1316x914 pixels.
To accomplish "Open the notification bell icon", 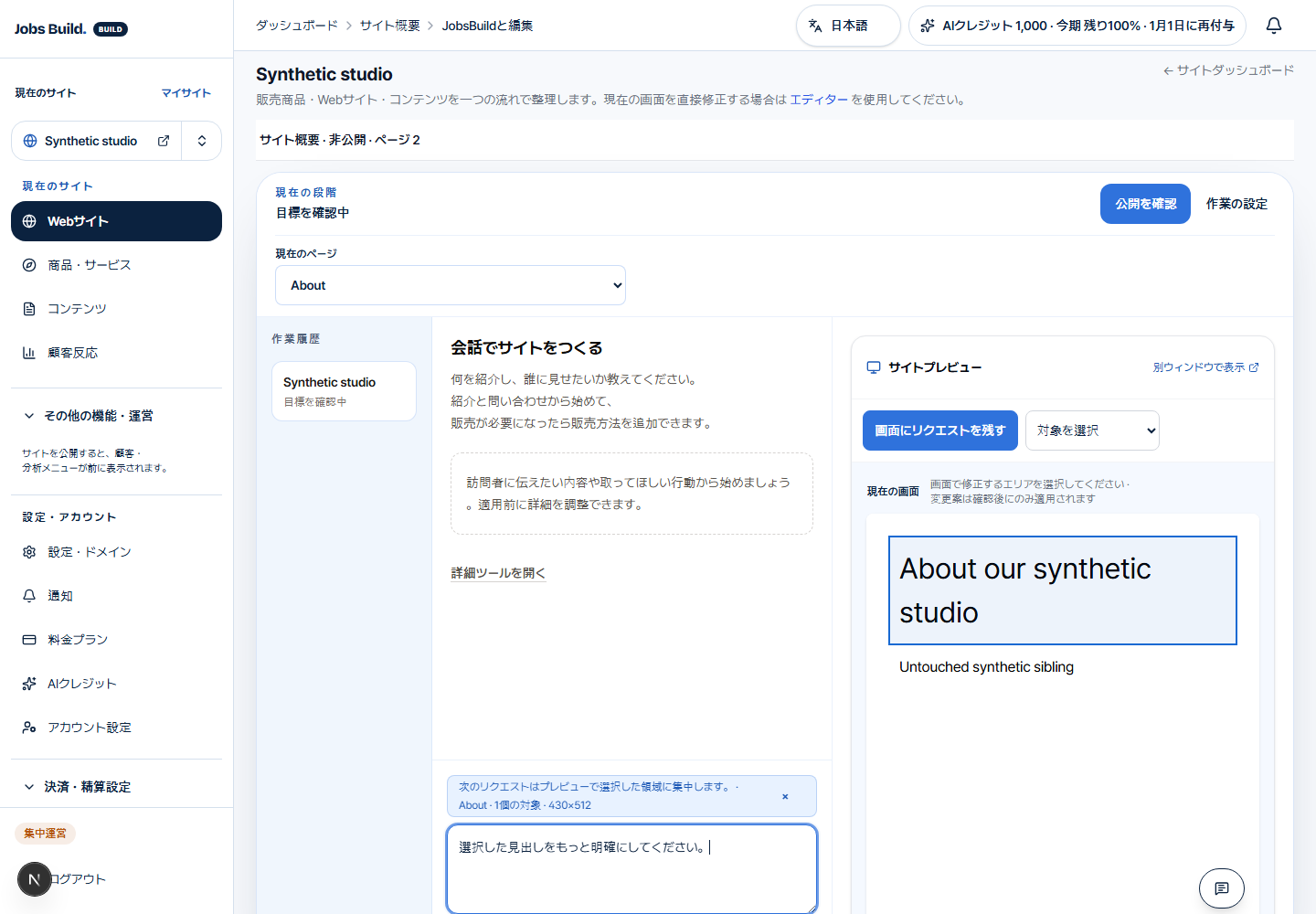I will coord(1274,26).
